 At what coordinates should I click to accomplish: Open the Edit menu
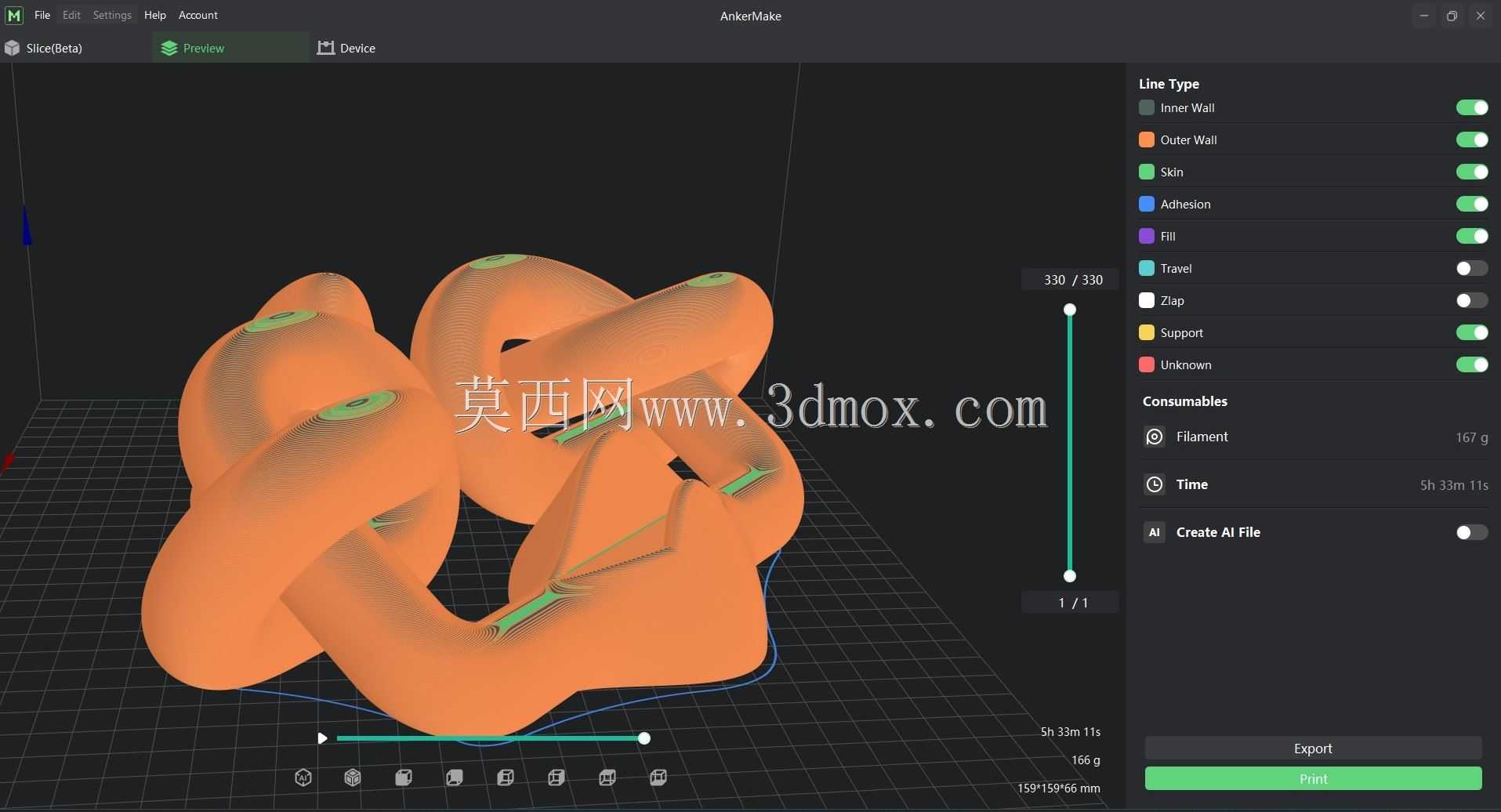pos(71,15)
